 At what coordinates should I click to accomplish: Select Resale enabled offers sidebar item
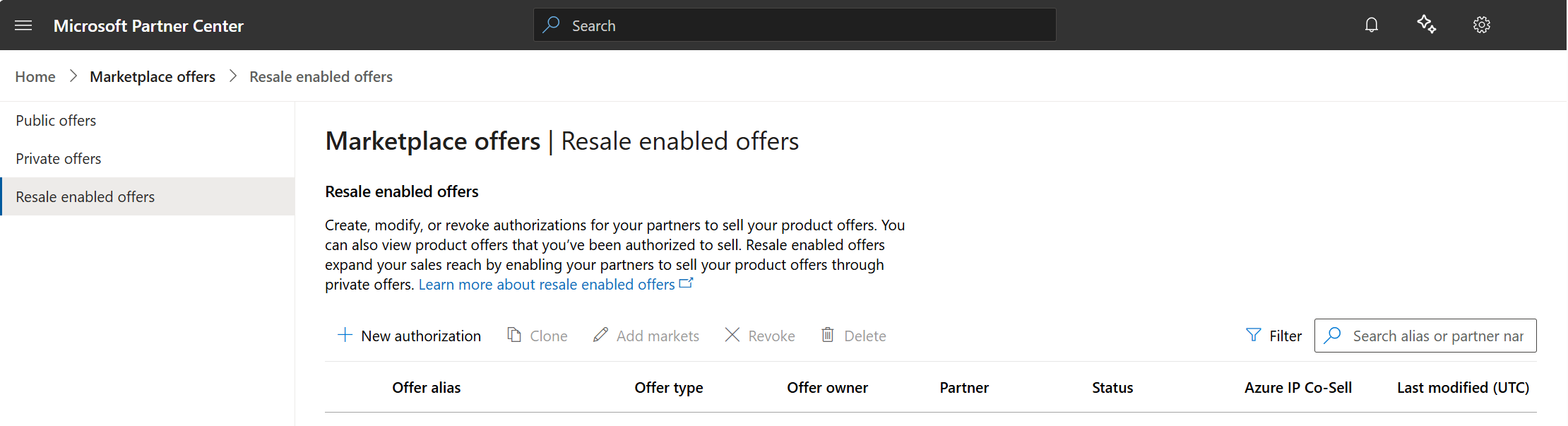pos(85,197)
